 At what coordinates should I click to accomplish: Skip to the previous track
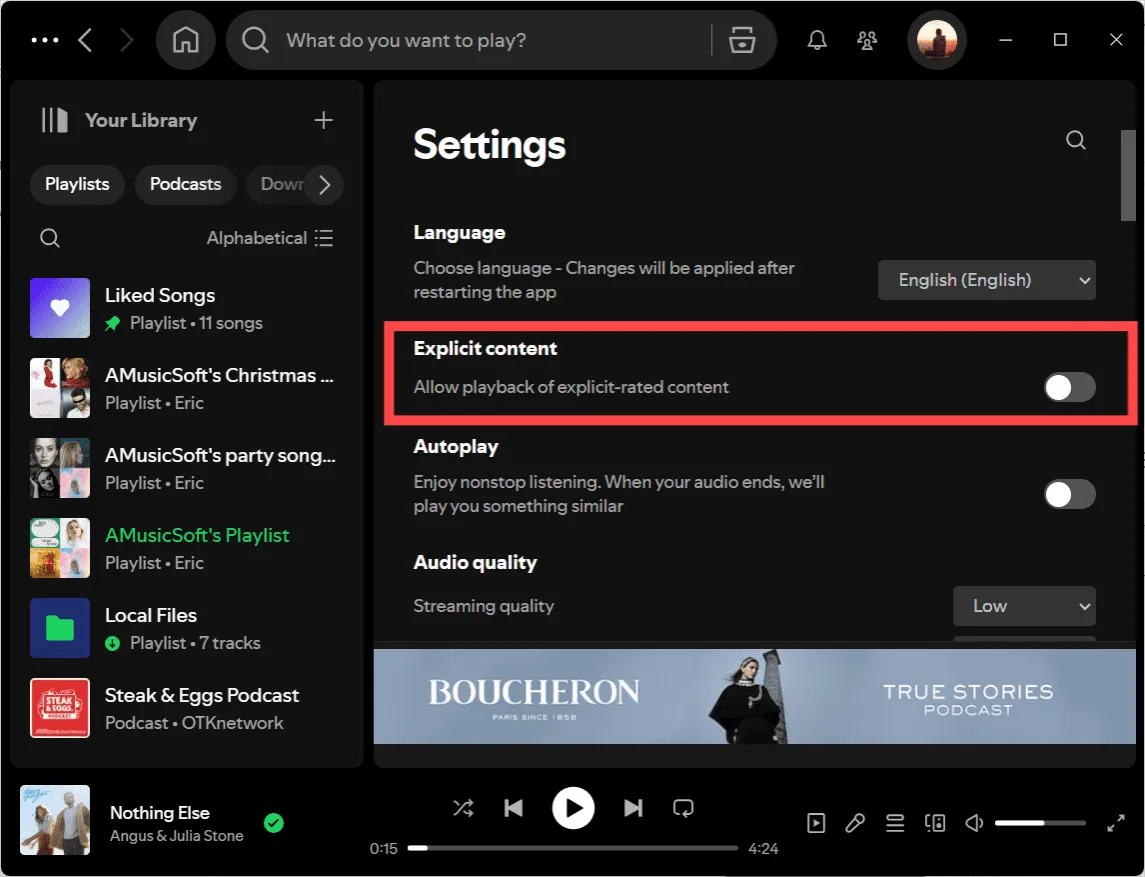(x=513, y=808)
